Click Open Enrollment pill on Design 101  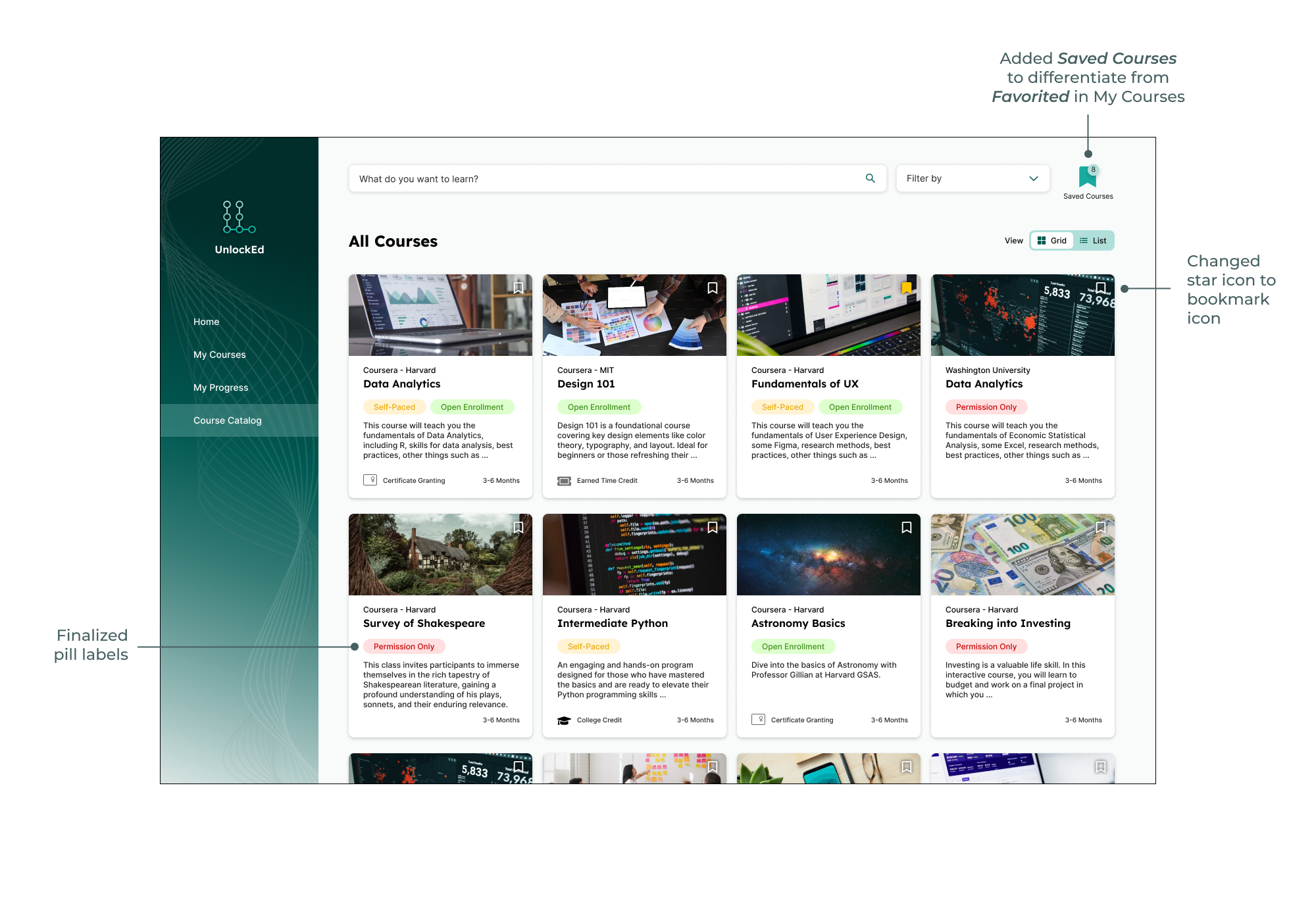[599, 407]
